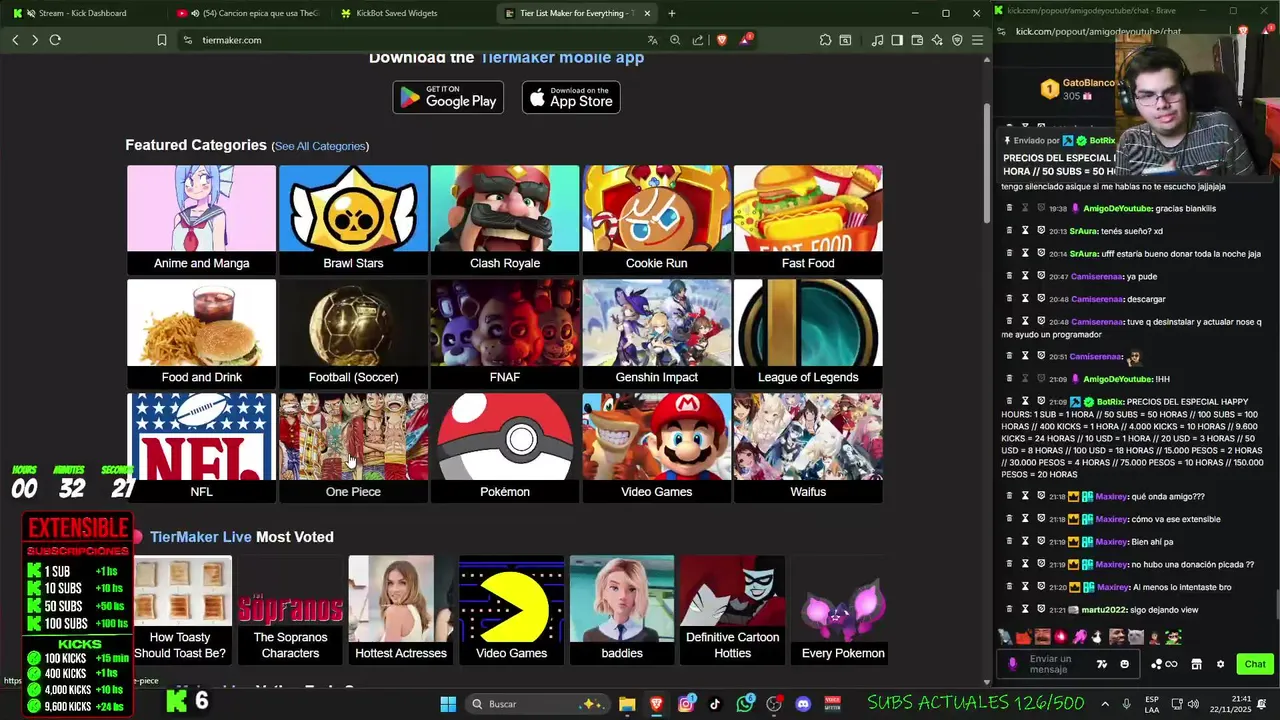
Task: Click the purple microphone icon in chat
Action: (1013, 664)
